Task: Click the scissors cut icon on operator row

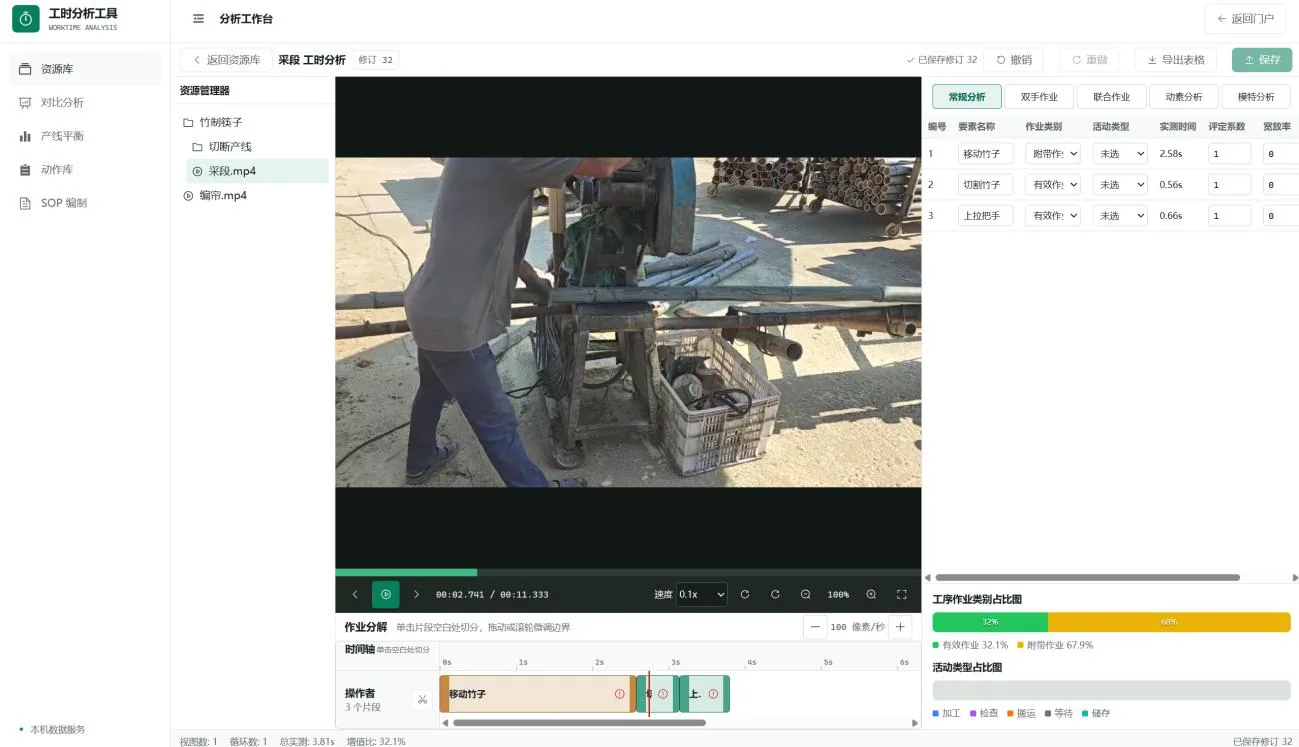Action: coord(422,699)
